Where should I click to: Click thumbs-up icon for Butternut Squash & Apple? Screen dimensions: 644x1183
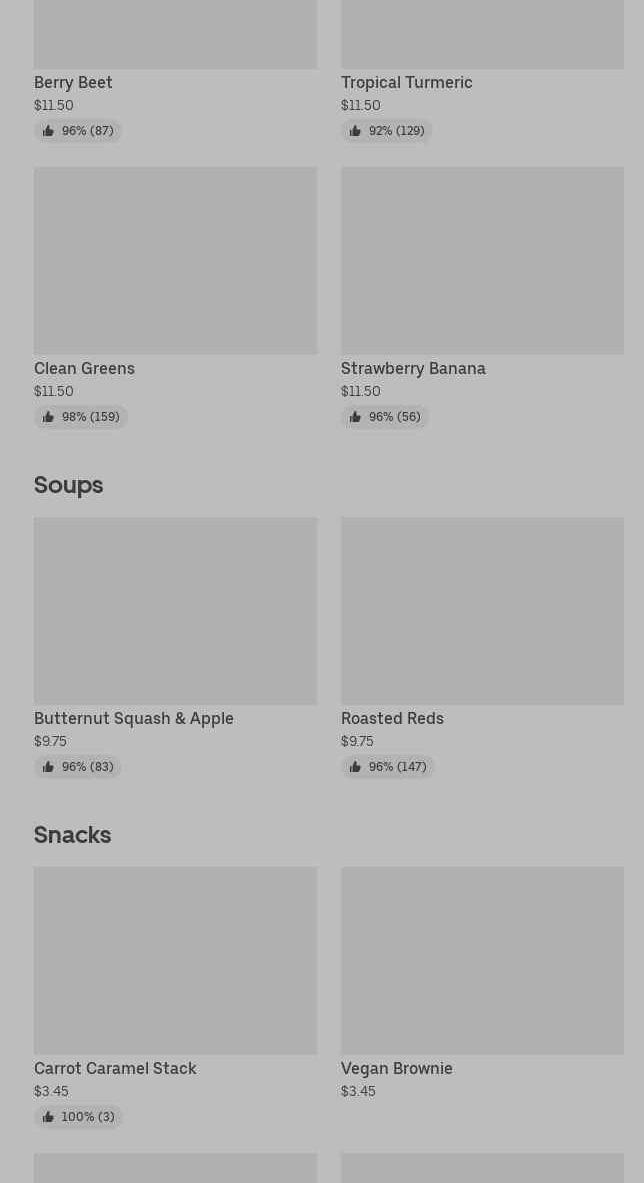click(48, 767)
